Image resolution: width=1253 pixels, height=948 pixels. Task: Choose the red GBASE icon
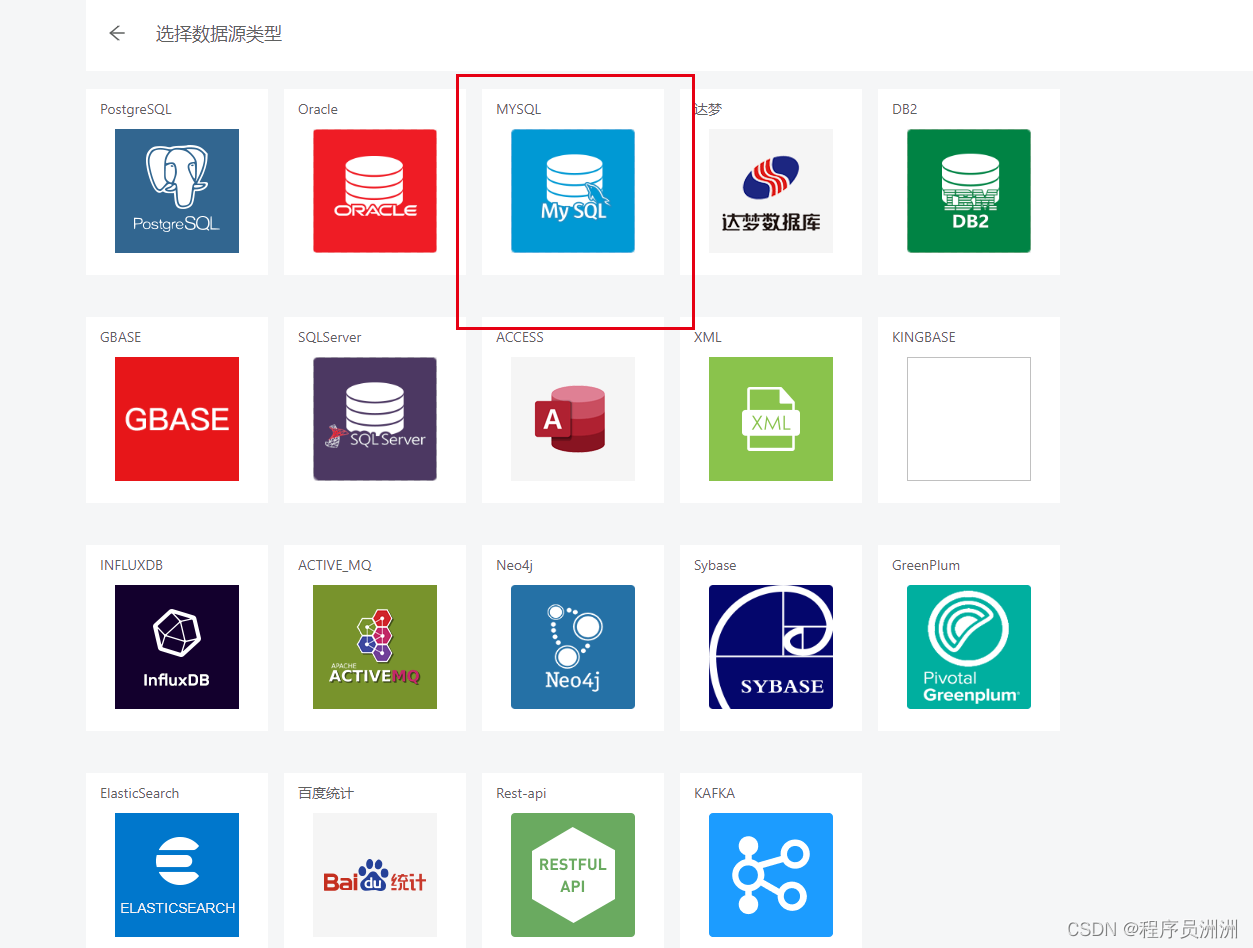177,419
